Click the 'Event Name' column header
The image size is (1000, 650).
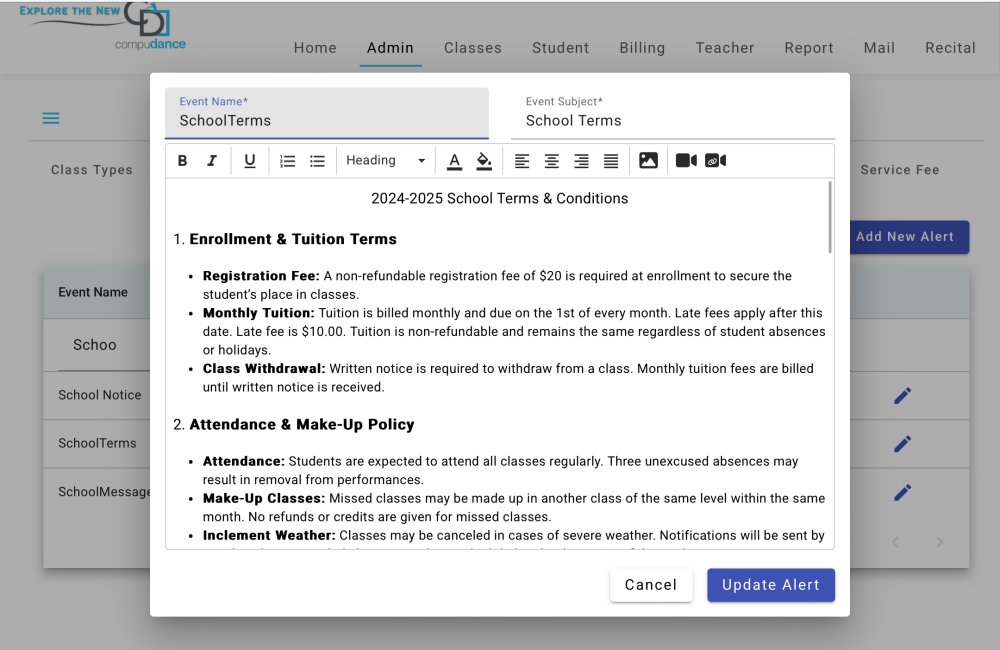(93, 292)
